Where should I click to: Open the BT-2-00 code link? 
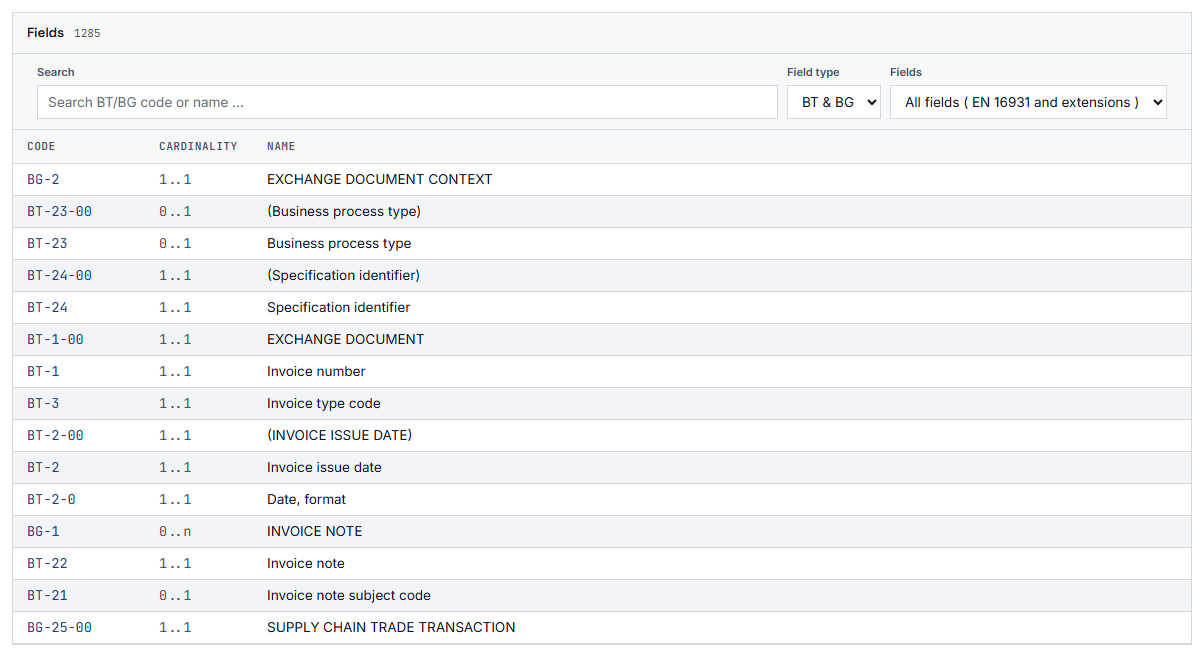55,435
